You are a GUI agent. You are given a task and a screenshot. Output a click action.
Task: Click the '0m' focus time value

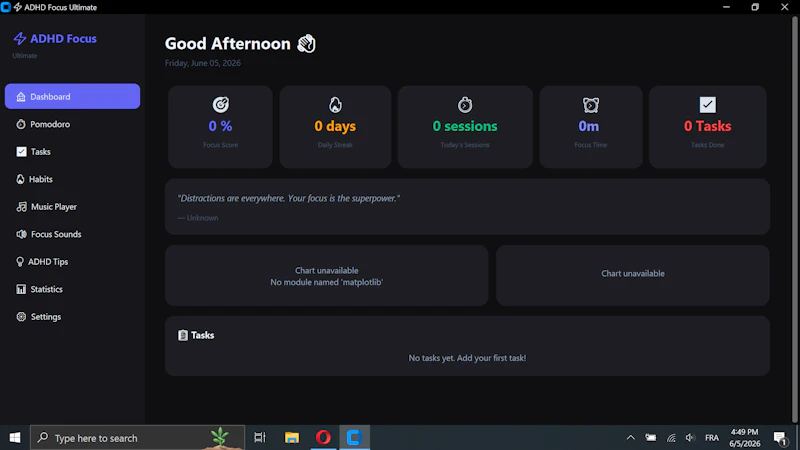click(589, 126)
